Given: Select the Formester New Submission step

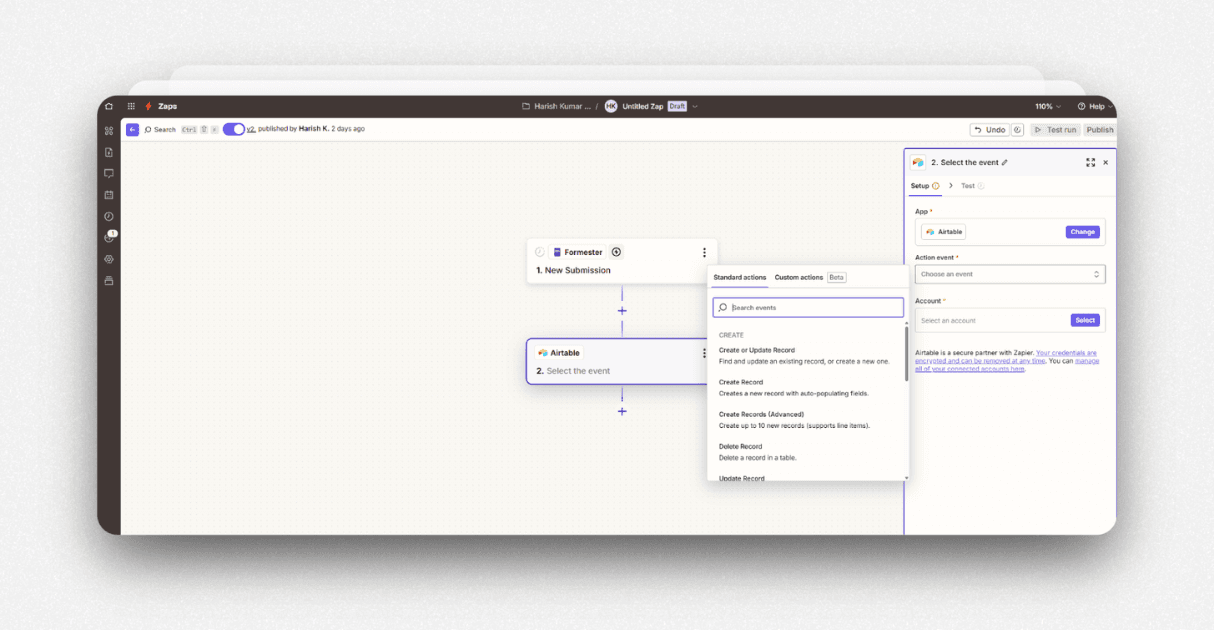Looking at the screenshot, I should pyautogui.click(x=622, y=261).
